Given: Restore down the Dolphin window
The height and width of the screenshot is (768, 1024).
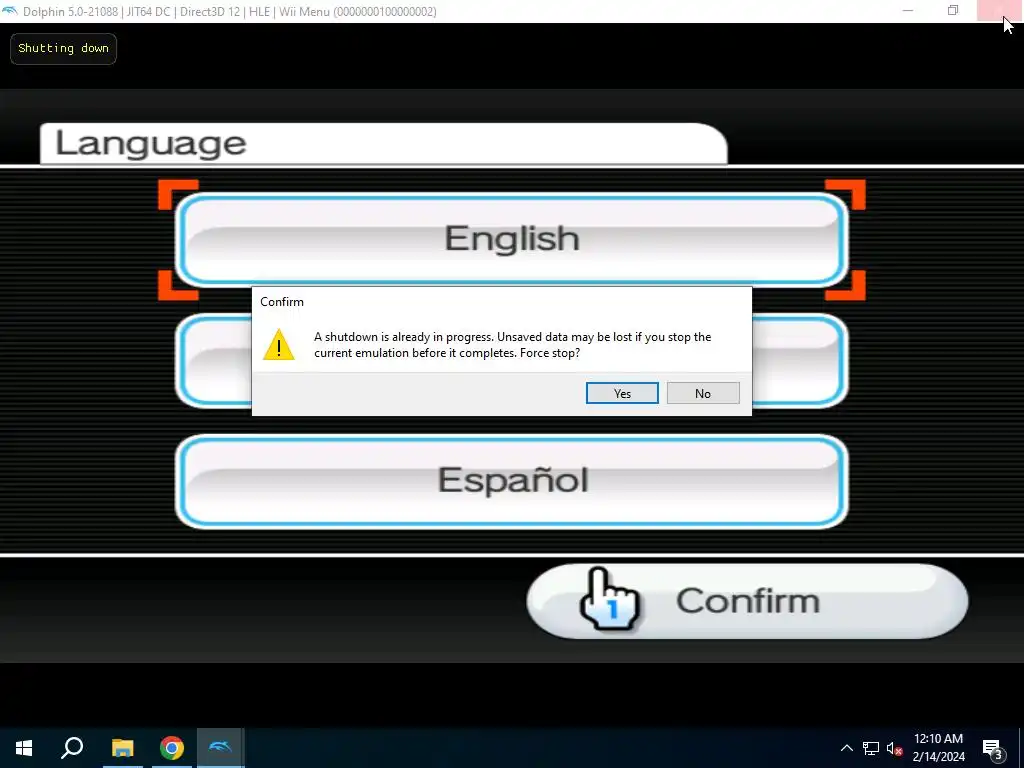Looking at the screenshot, I should [953, 10].
